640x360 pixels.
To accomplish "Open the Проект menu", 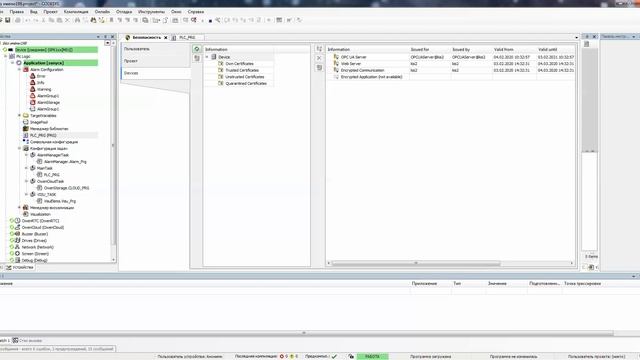I will [51, 12].
